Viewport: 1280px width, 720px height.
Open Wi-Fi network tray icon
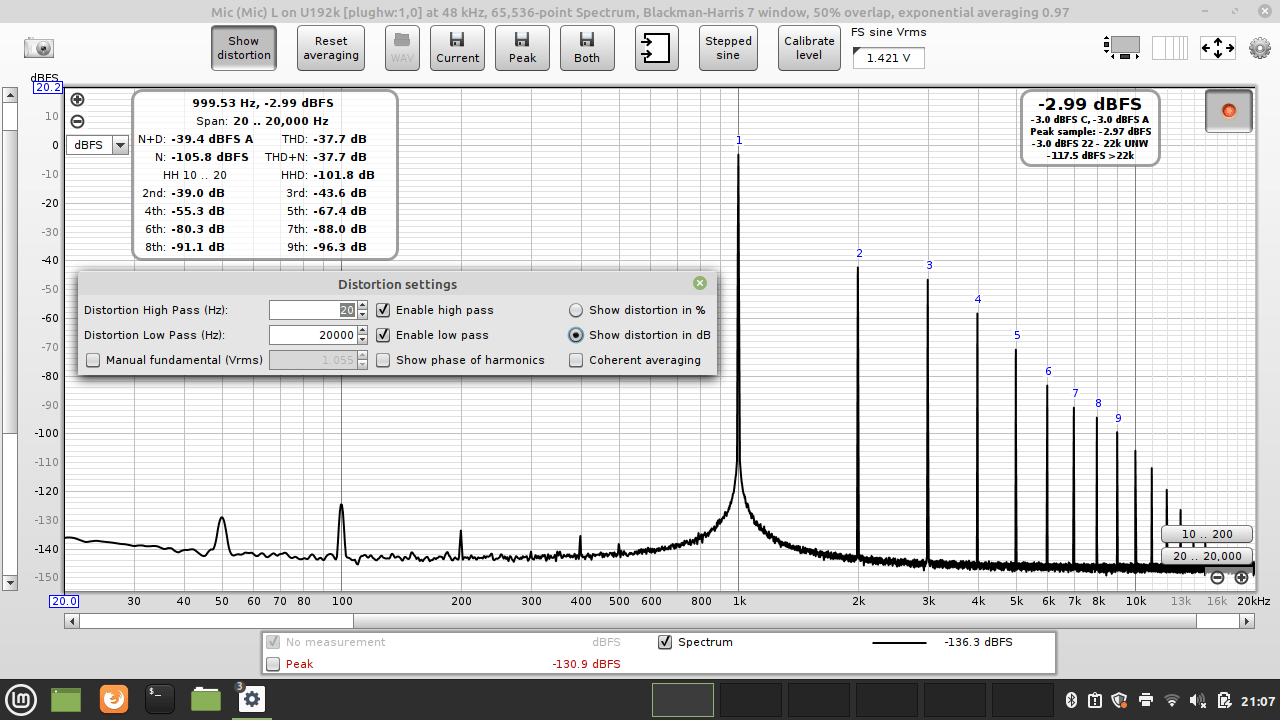[x=1172, y=700]
